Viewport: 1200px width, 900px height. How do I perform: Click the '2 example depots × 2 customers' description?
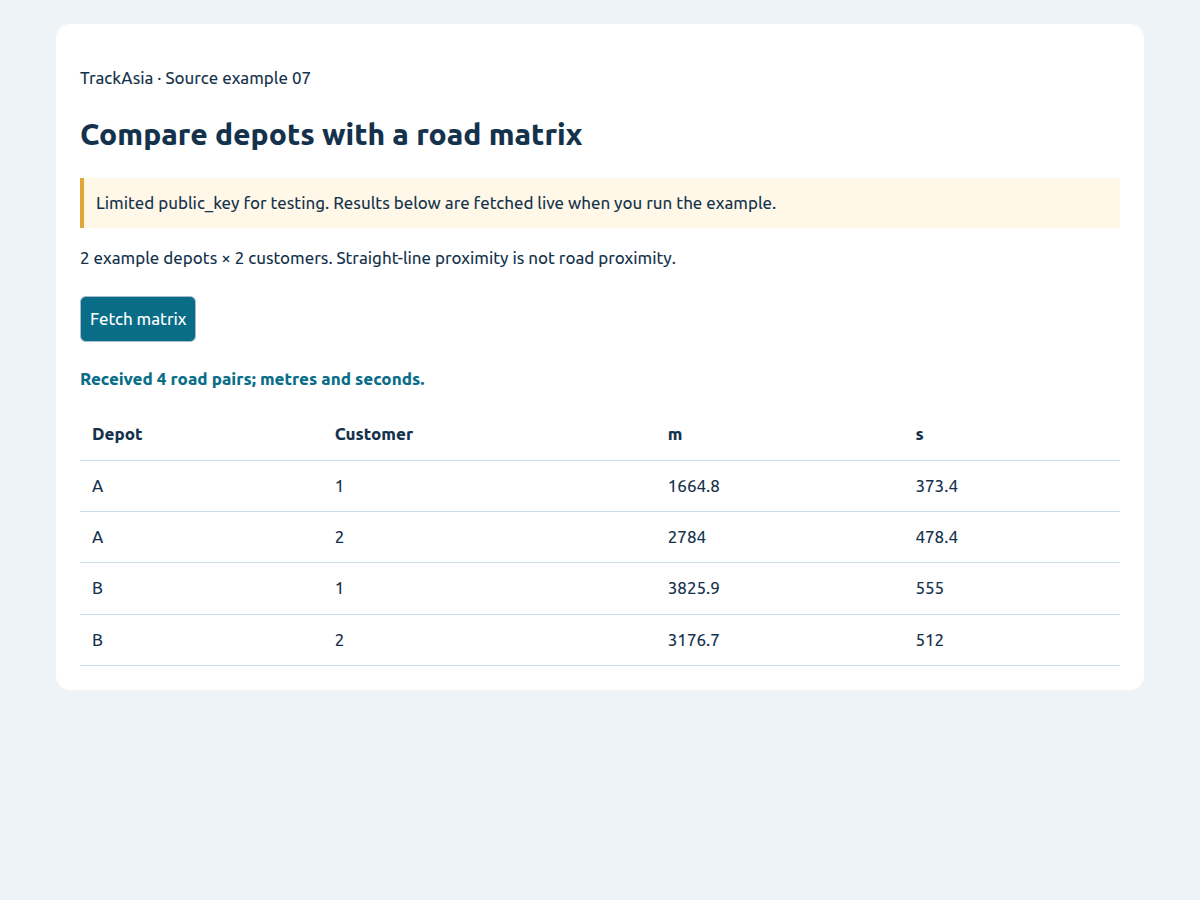[378, 258]
